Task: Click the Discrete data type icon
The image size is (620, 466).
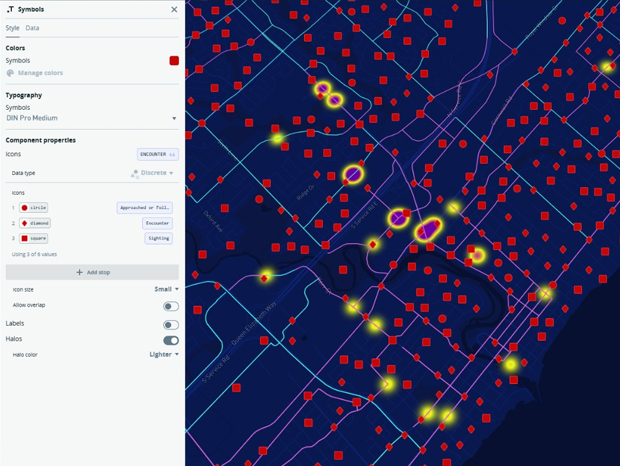Action: tap(135, 173)
